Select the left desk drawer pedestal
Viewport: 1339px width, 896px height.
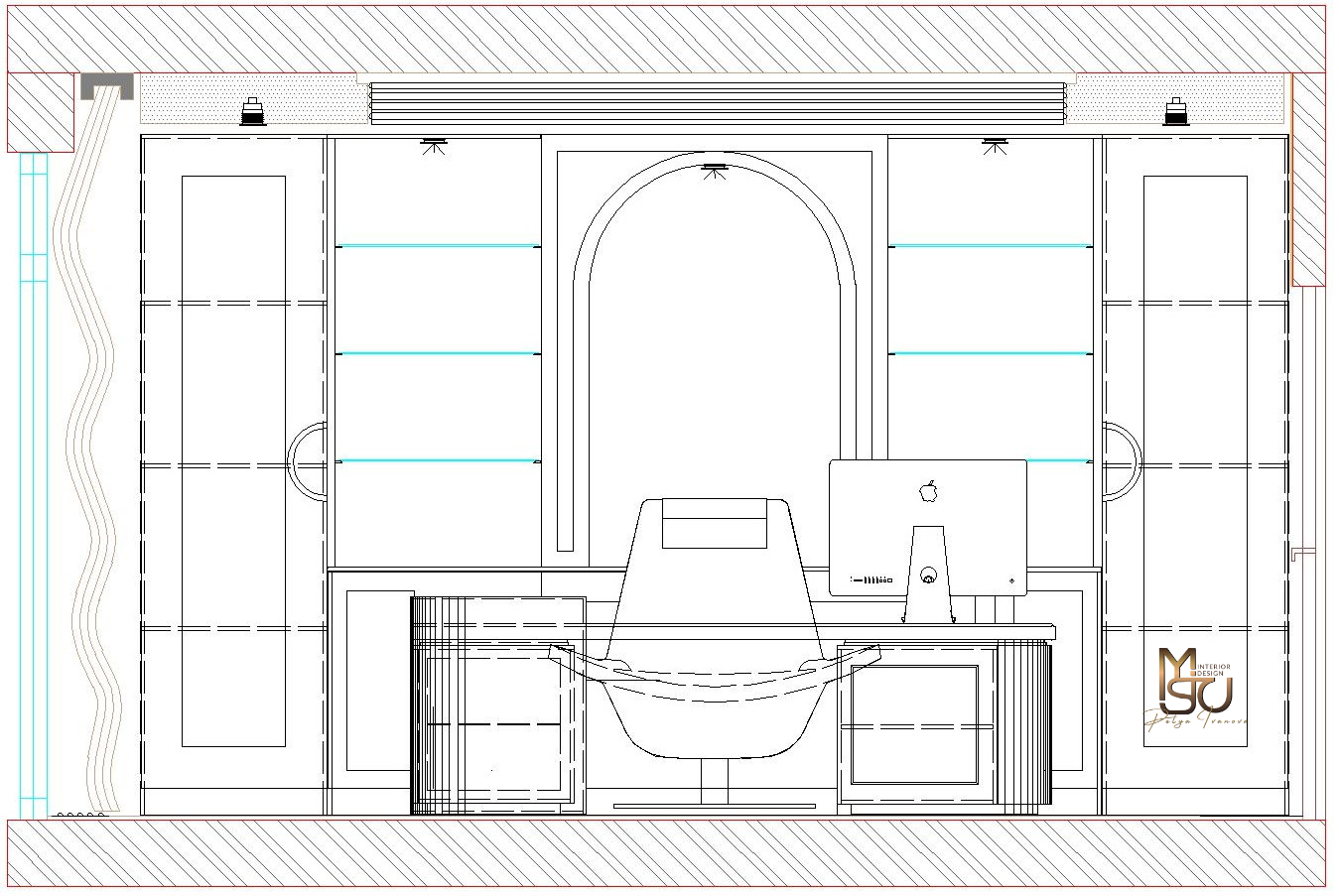499,705
